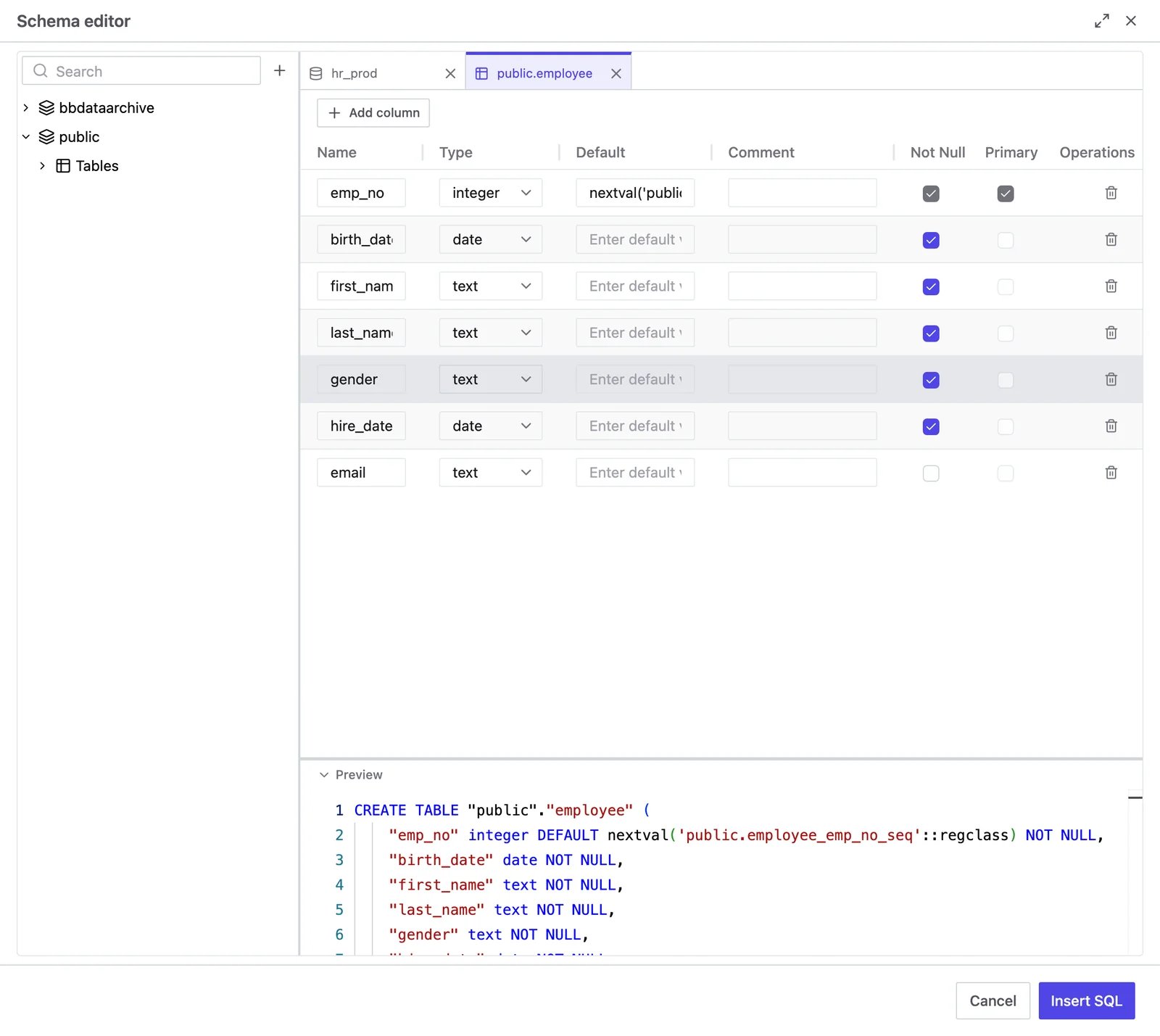Open type dropdown for hire_date column
1160x1036 pixels.
[x=491, y=426]
